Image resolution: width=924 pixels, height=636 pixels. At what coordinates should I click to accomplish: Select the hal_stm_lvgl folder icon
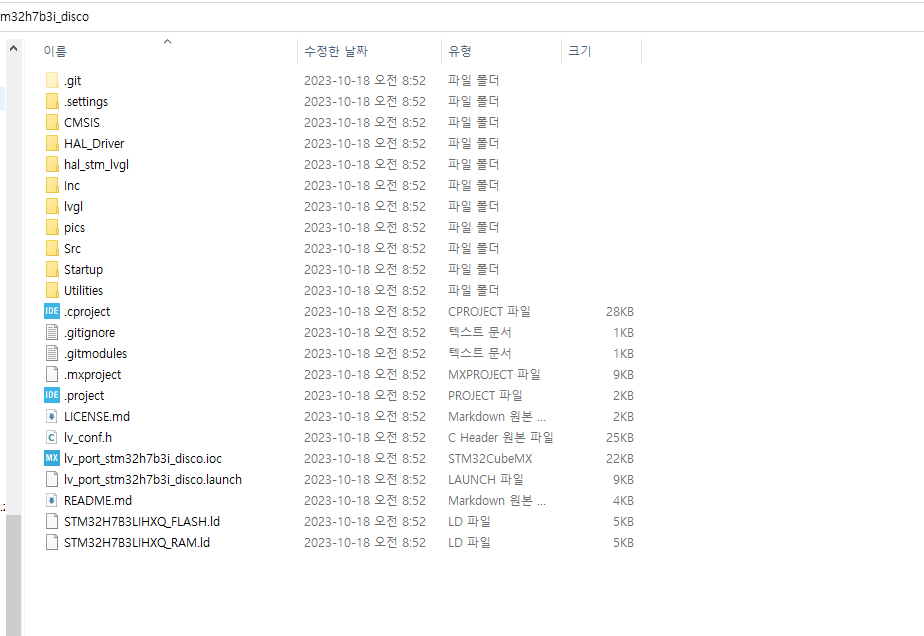click(x=52, y=164)
